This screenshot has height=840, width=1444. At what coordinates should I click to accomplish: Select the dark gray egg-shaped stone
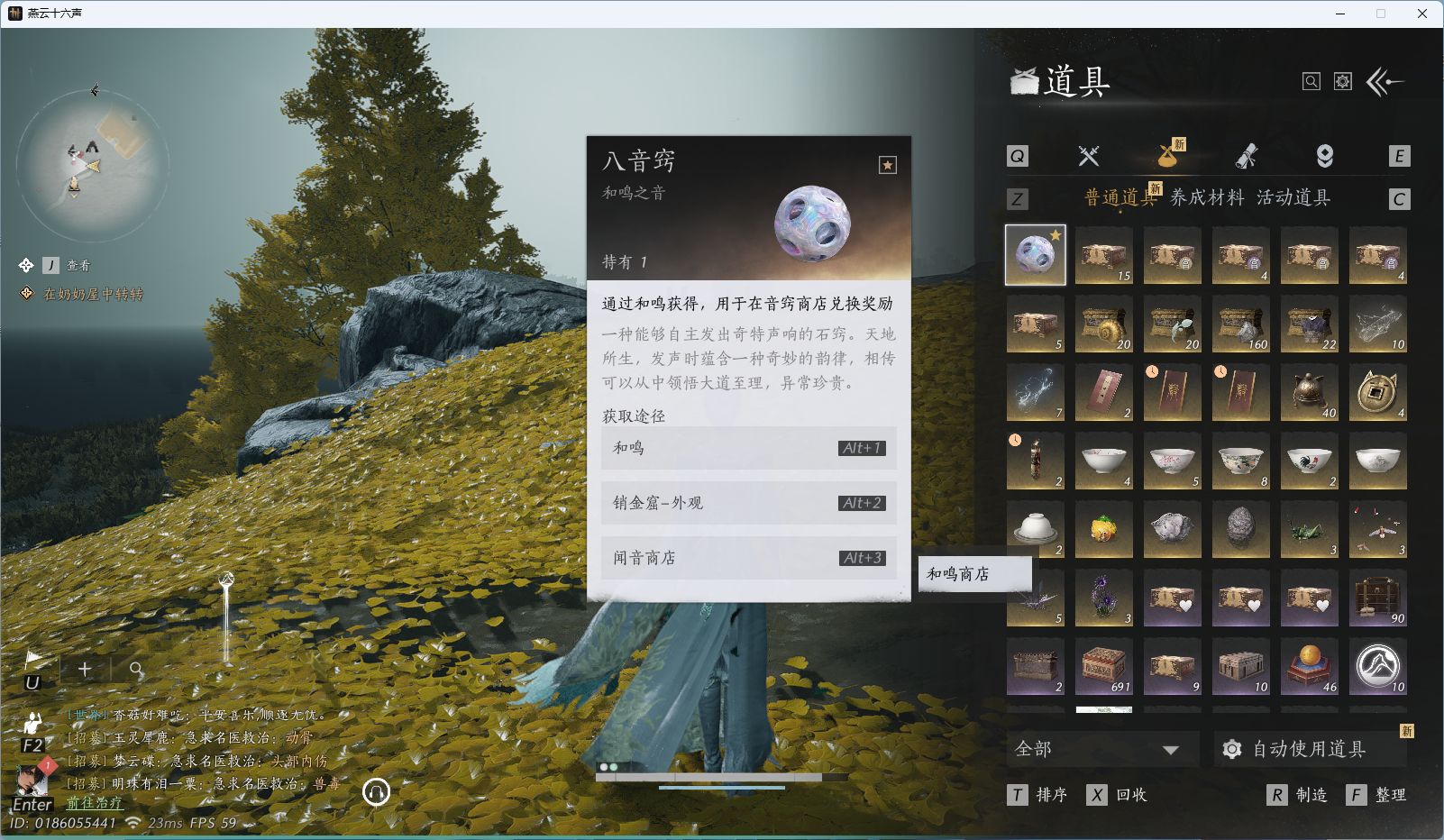pyautogui.click(x=1241, y=529)
